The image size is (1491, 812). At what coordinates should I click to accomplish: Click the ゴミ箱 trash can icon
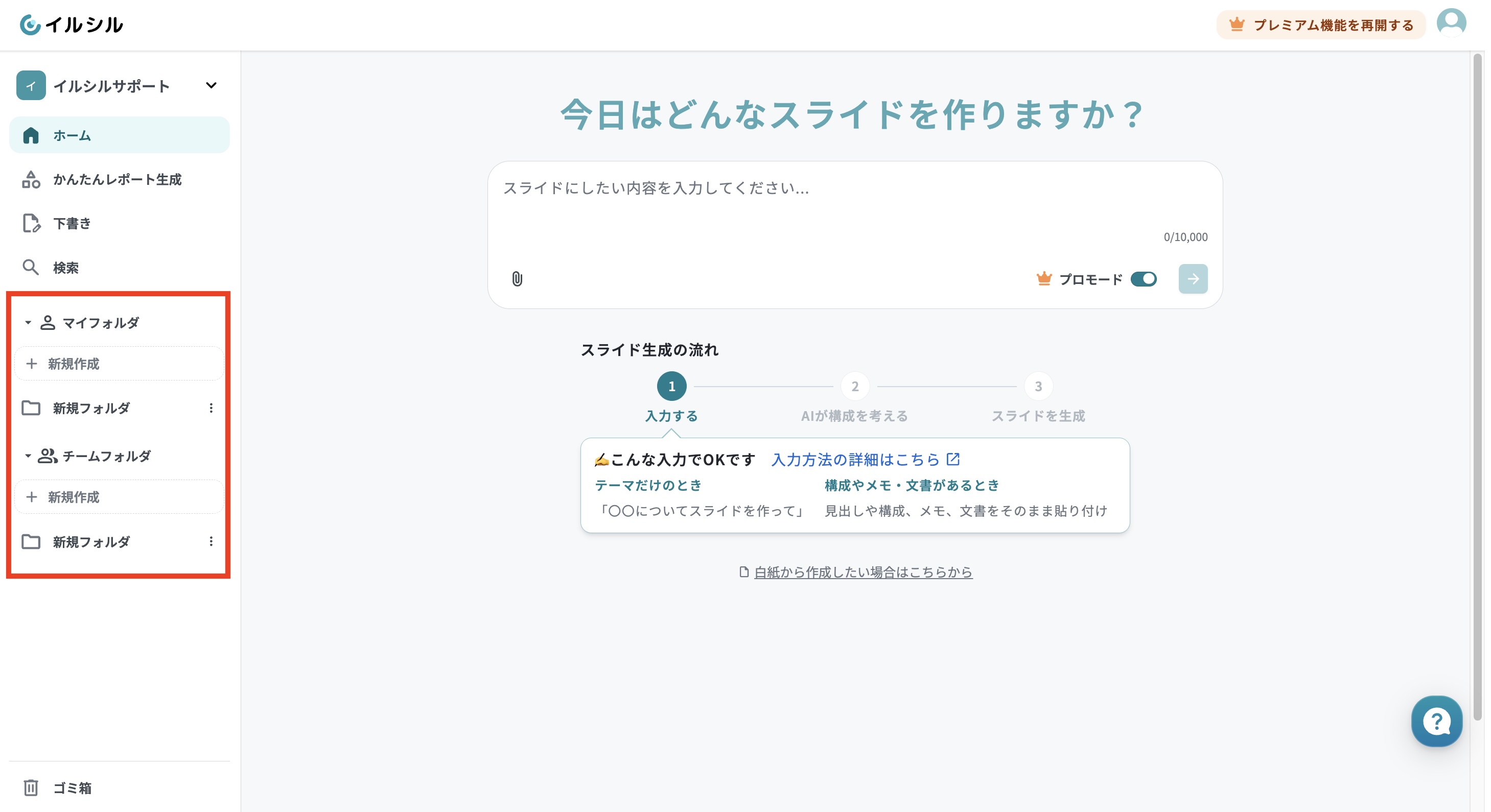31,787
